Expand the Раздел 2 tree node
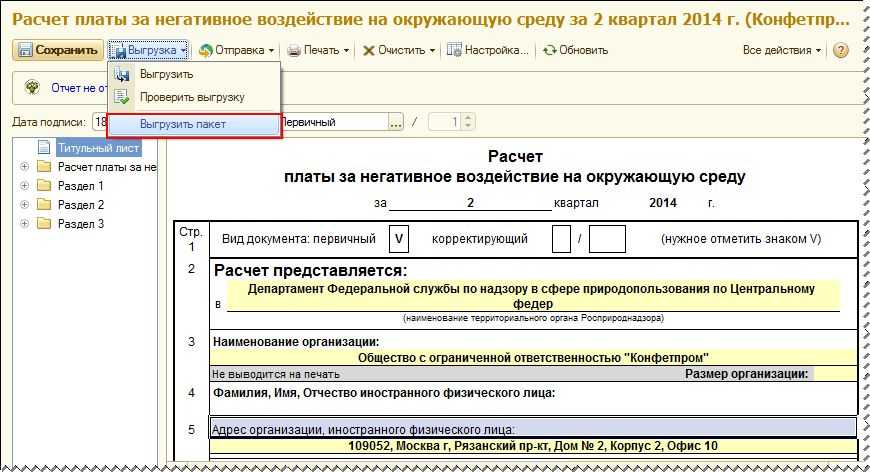 coord(24,205)
